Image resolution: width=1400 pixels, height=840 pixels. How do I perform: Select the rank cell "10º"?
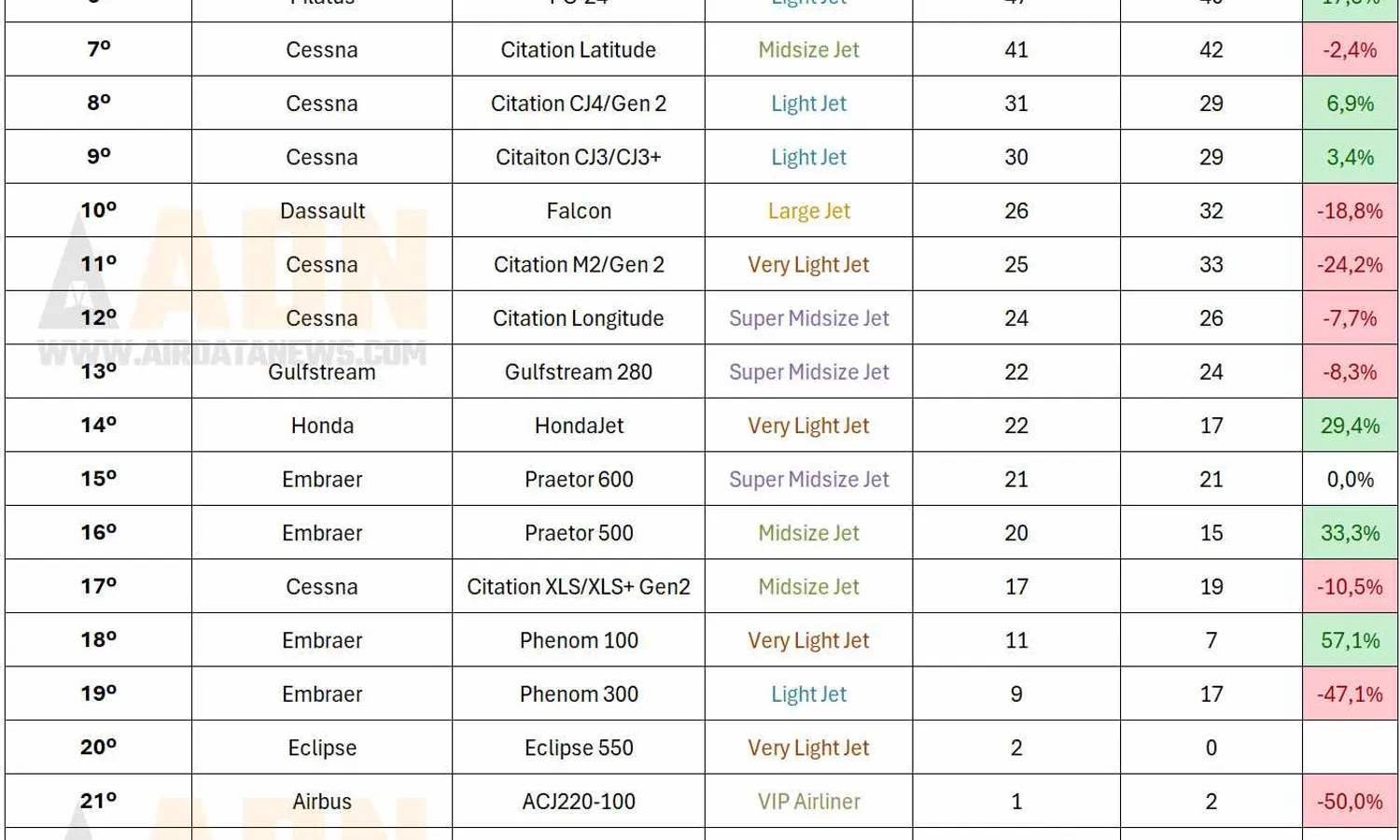pyautogui.click(x=98, y=211)
